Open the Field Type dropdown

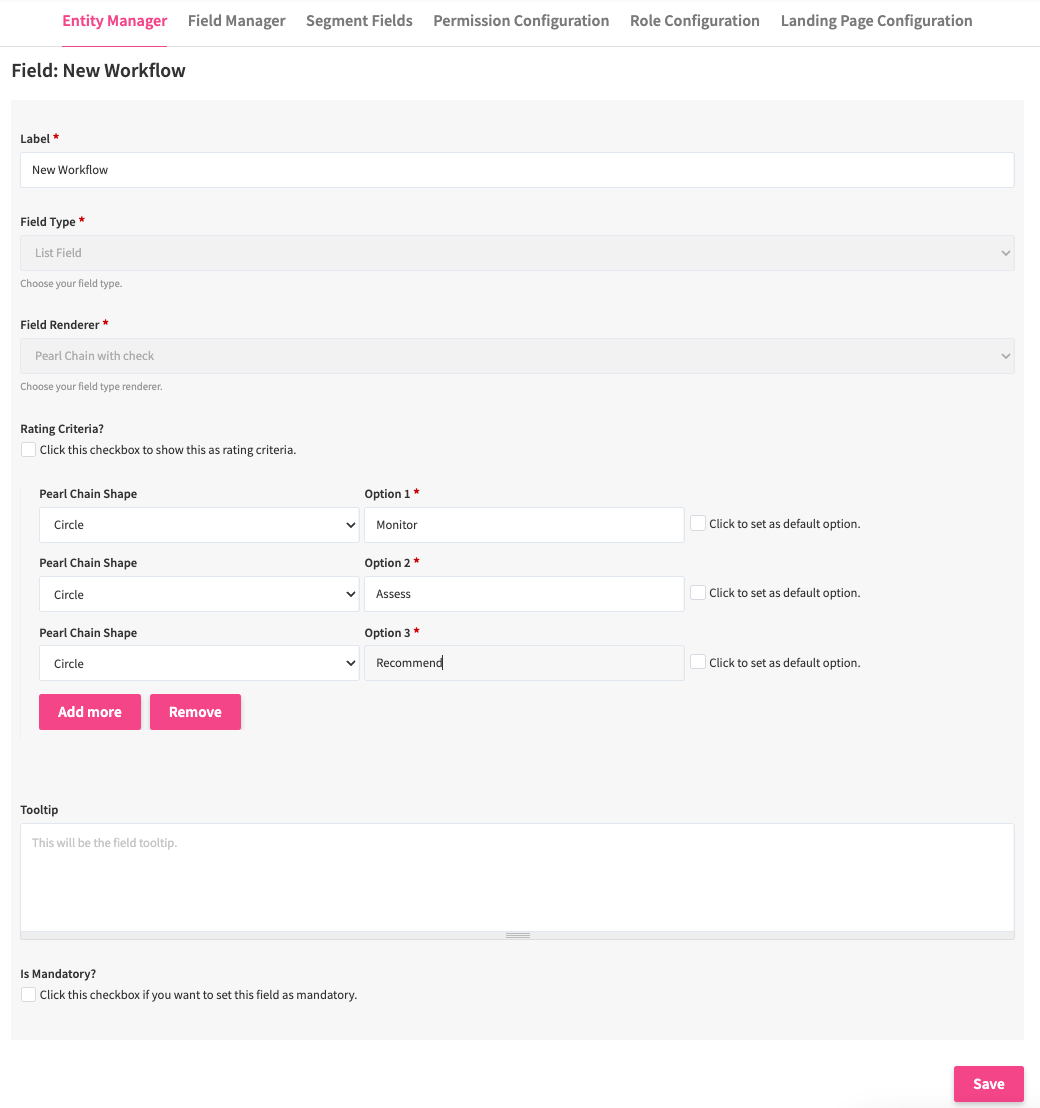(x=517, y=253)
